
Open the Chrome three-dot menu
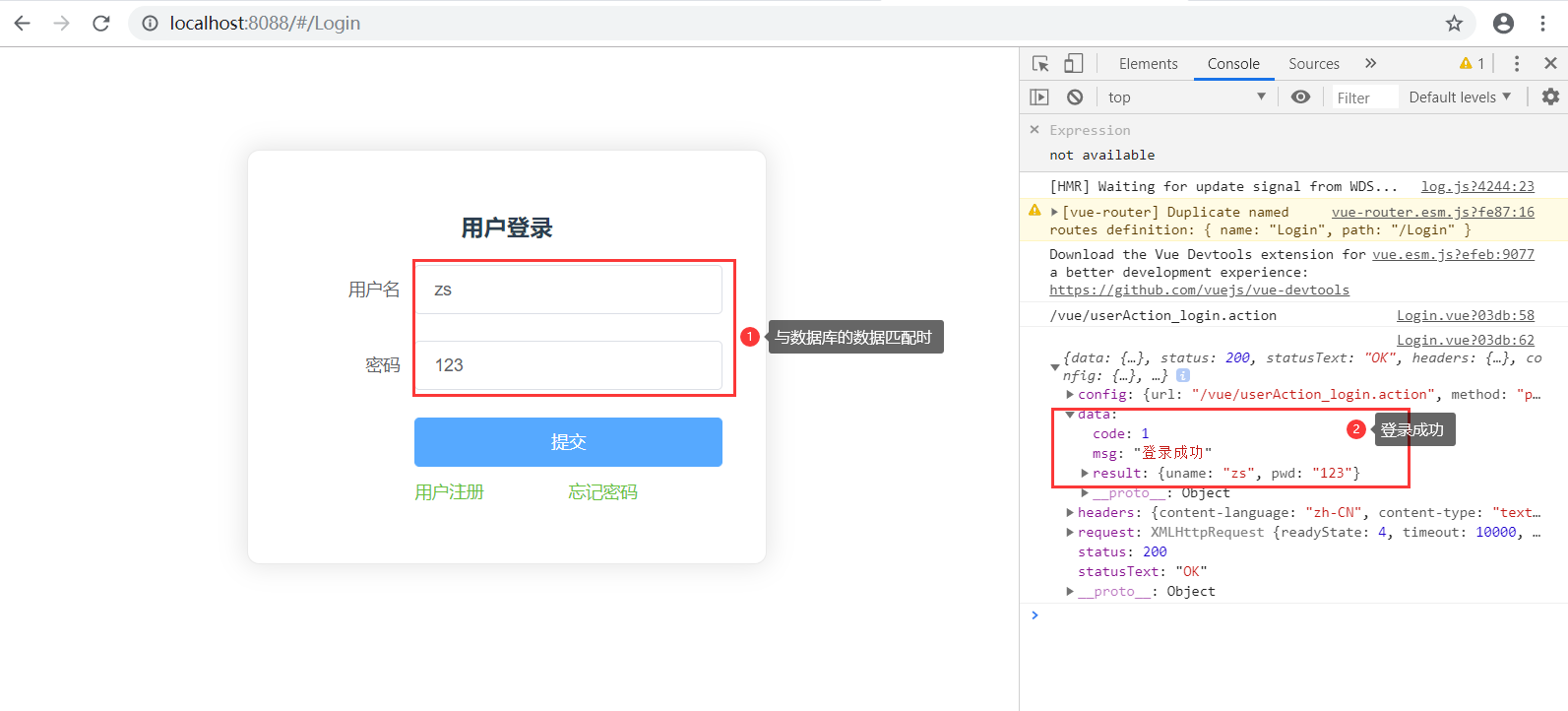click(x=1542, y=23)
